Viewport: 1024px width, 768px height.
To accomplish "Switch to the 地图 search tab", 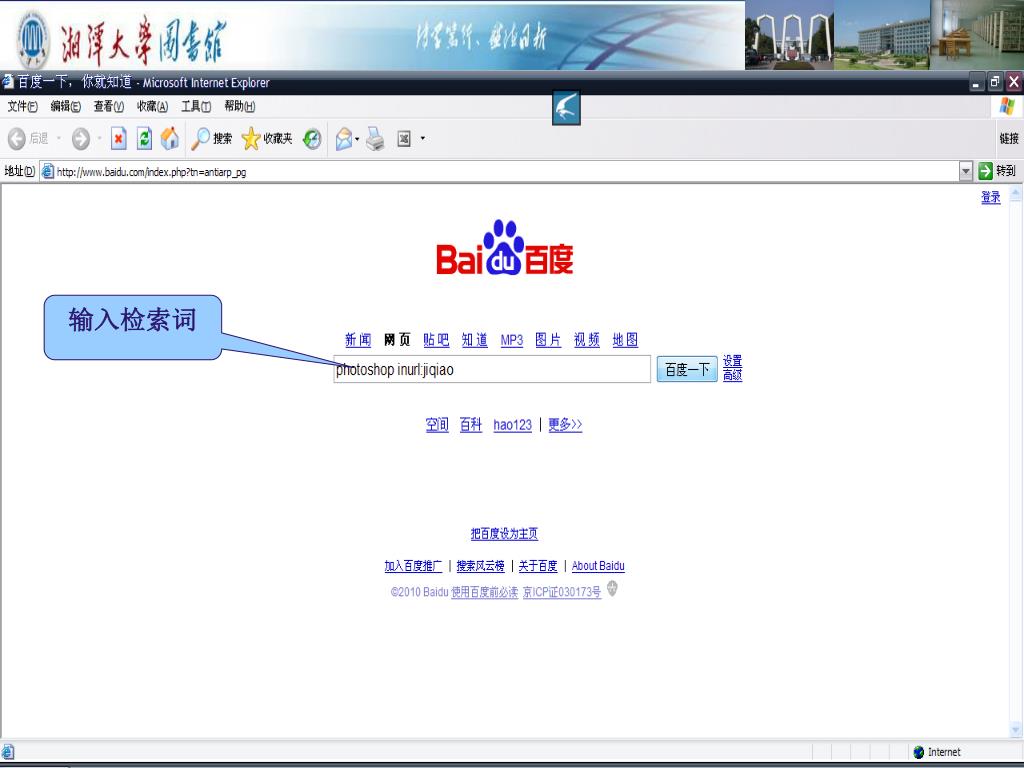I will click(x=625, y=340).
